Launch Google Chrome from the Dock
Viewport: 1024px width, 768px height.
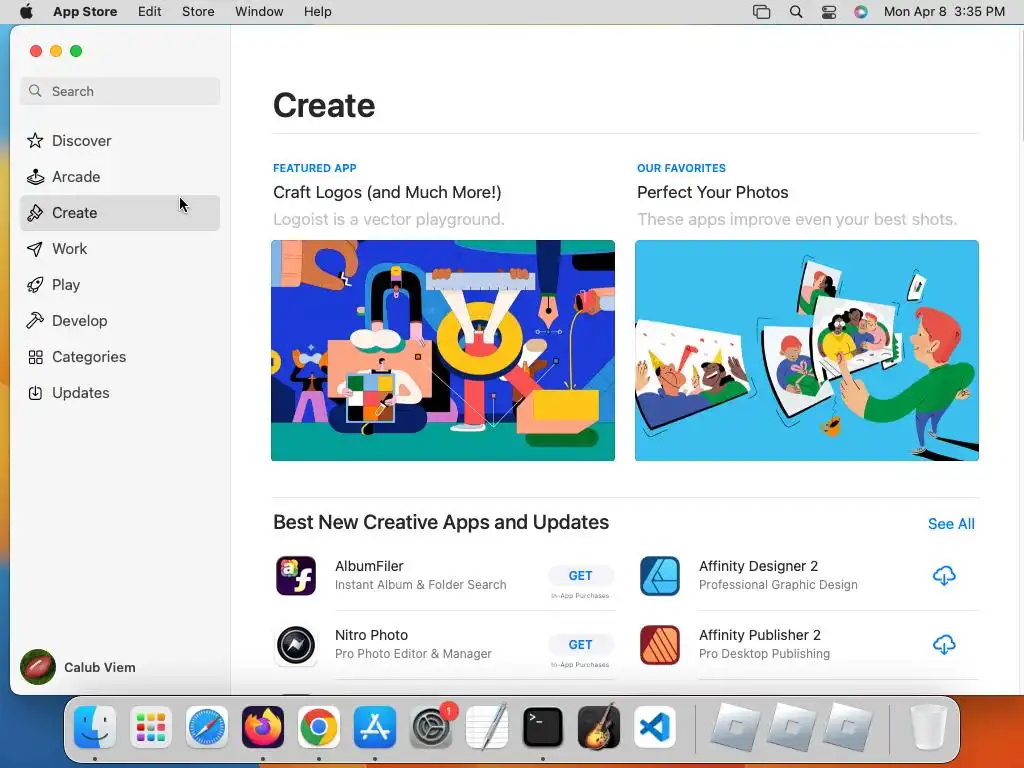[319, 727]
